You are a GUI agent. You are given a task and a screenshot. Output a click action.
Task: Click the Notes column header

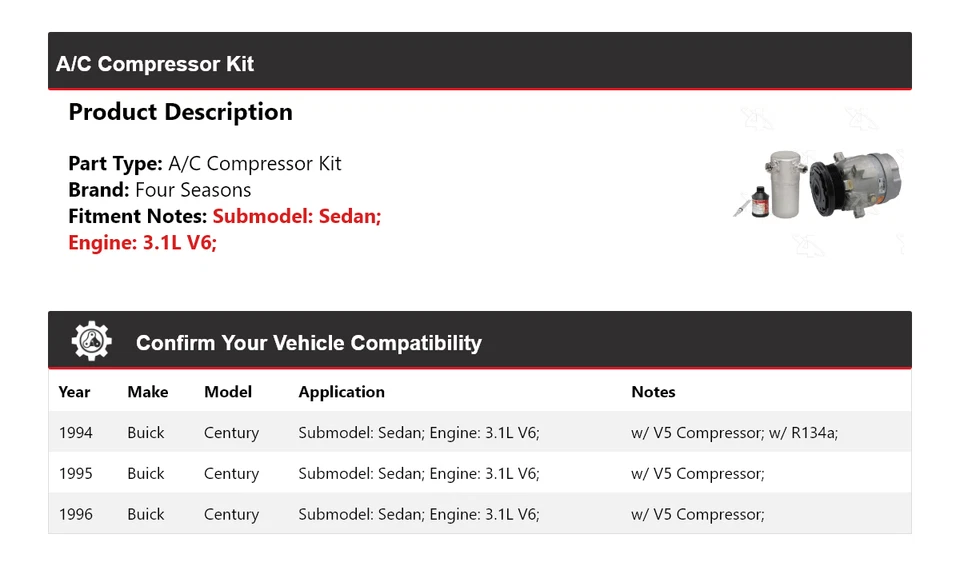(653, 392)
